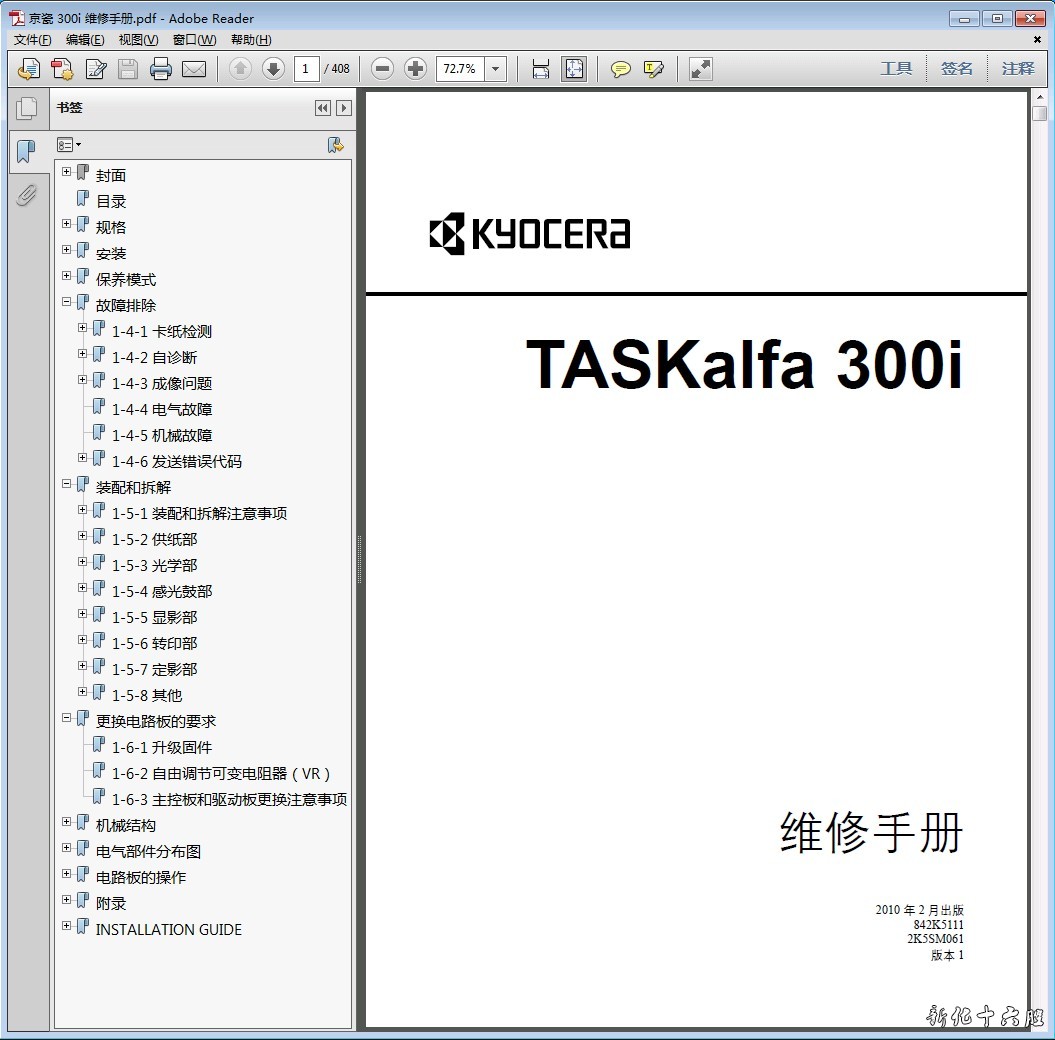Screen dimensions: 1055x1040
Task: Select the highlight text tool
Action: [654, 69]
